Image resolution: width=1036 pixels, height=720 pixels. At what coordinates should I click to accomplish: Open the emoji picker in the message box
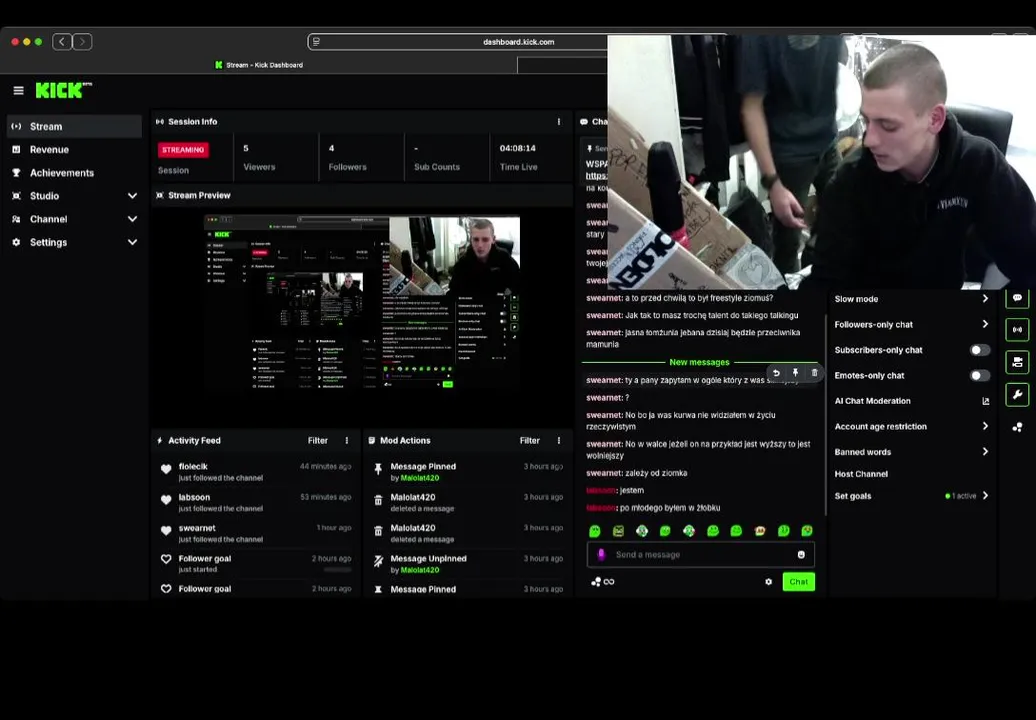801,555
